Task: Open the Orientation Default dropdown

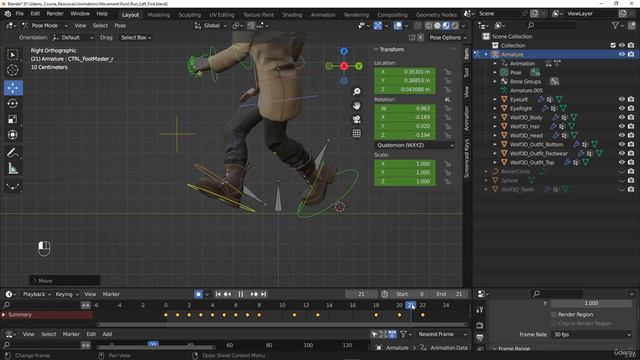Action: point(73,38)
